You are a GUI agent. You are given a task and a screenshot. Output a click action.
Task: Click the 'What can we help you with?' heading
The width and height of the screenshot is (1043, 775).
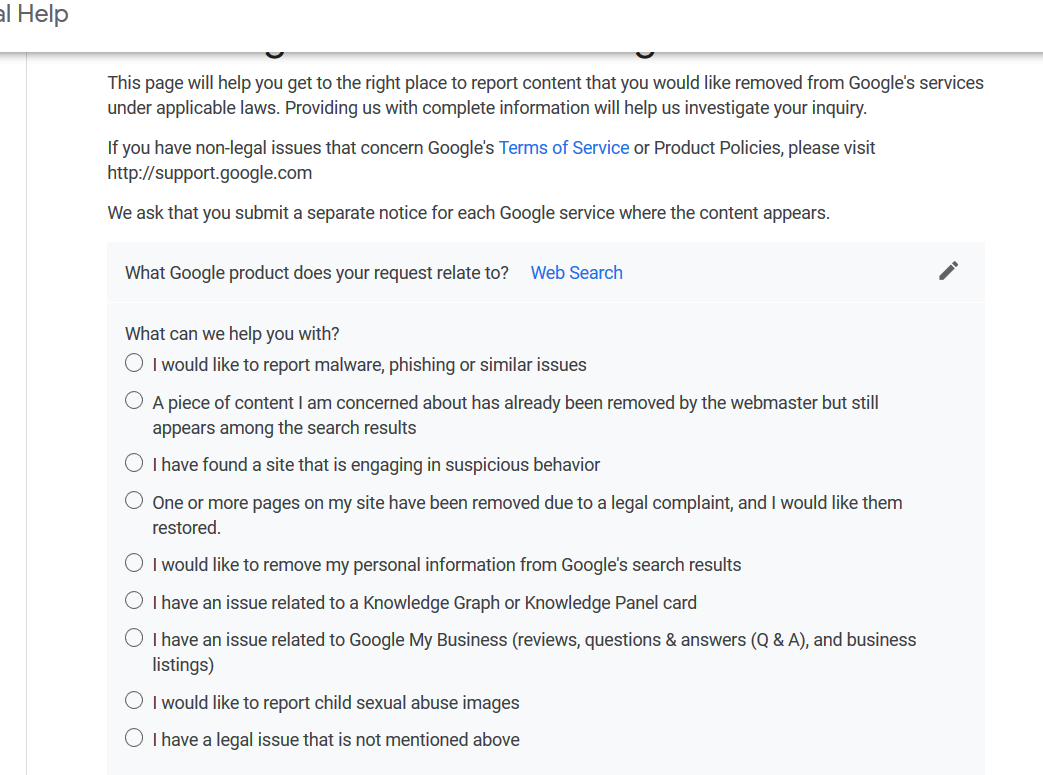(x=232, y=334)
